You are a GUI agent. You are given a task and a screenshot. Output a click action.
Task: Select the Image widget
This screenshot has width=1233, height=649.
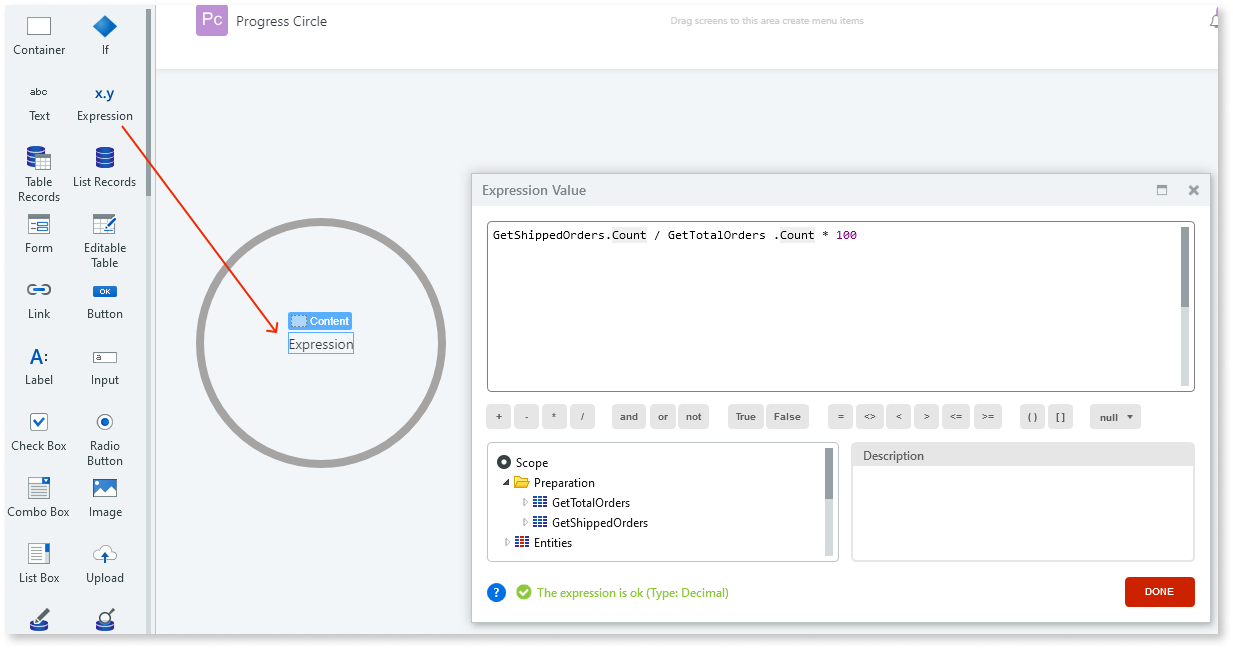[x=104, y=495]
